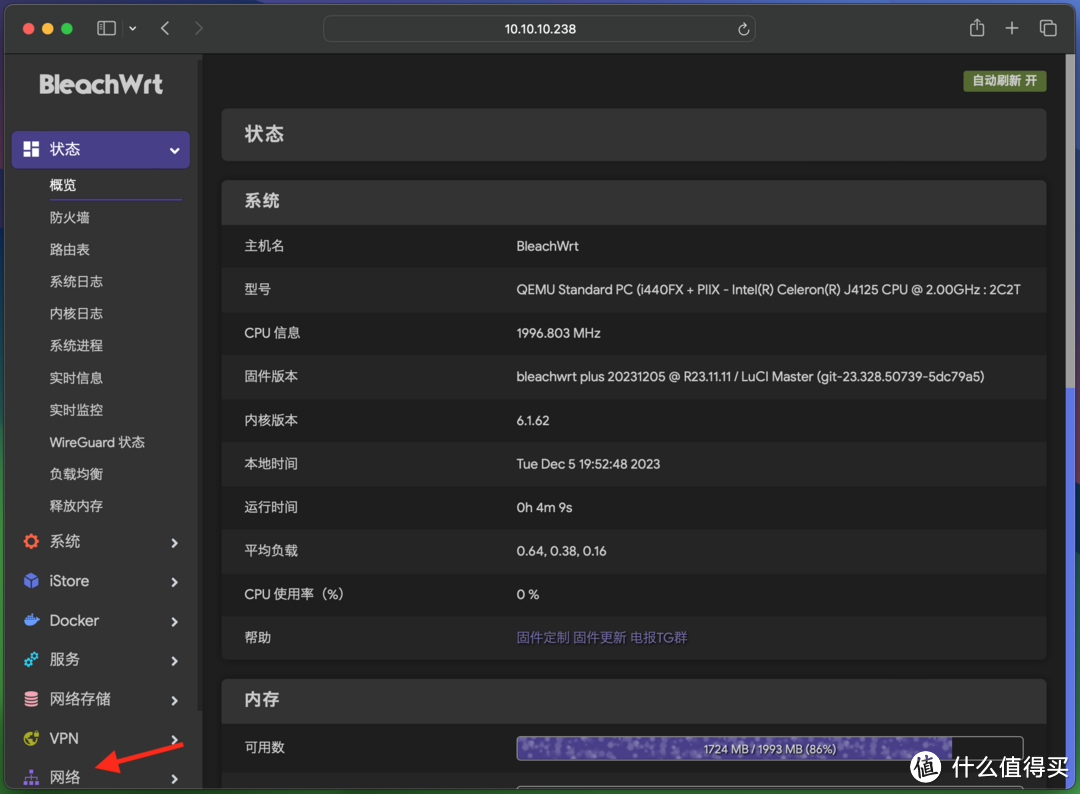Viewport: 1080px width, 794px height.
Task: Open the 防火墙 menu entry
Action: click(68, 217)
